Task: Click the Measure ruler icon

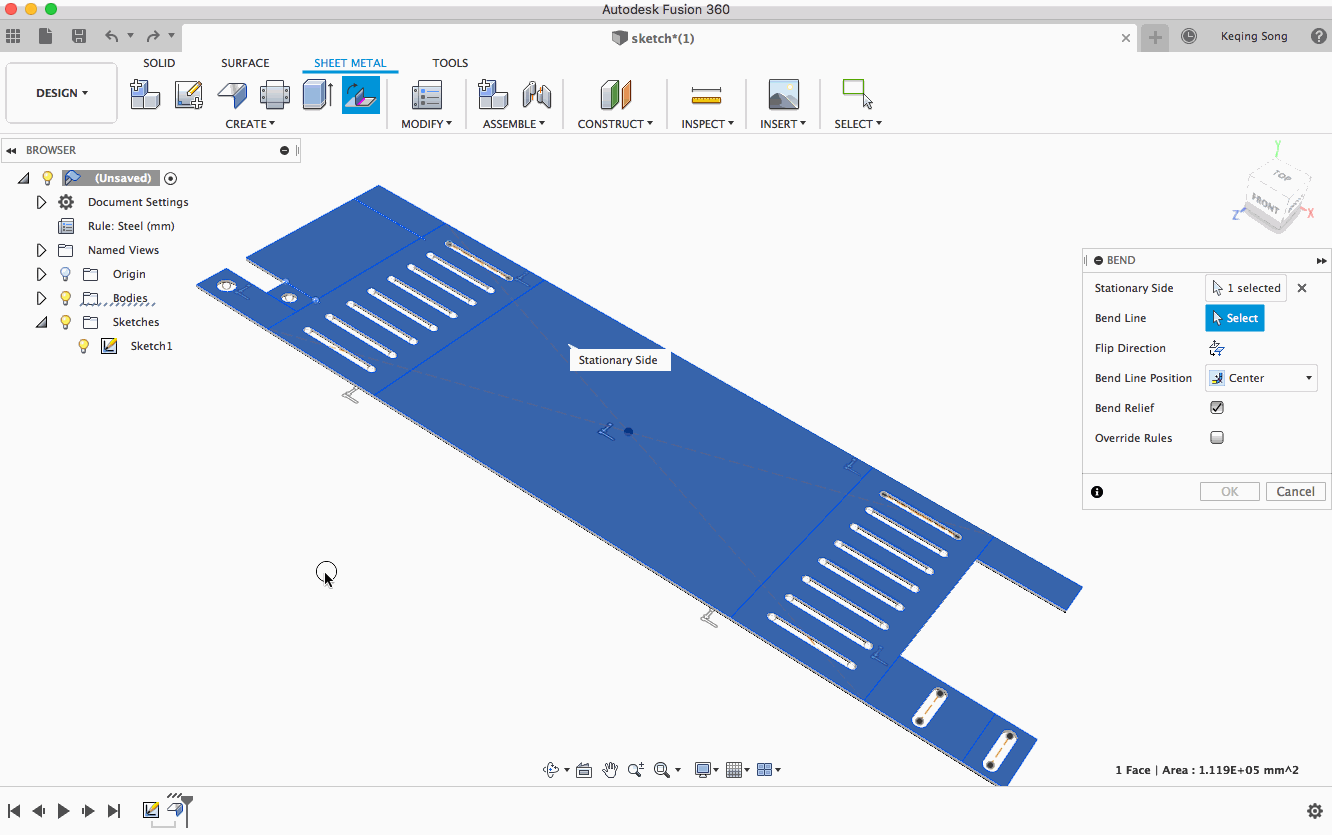Action: click(x=706, y=95)
